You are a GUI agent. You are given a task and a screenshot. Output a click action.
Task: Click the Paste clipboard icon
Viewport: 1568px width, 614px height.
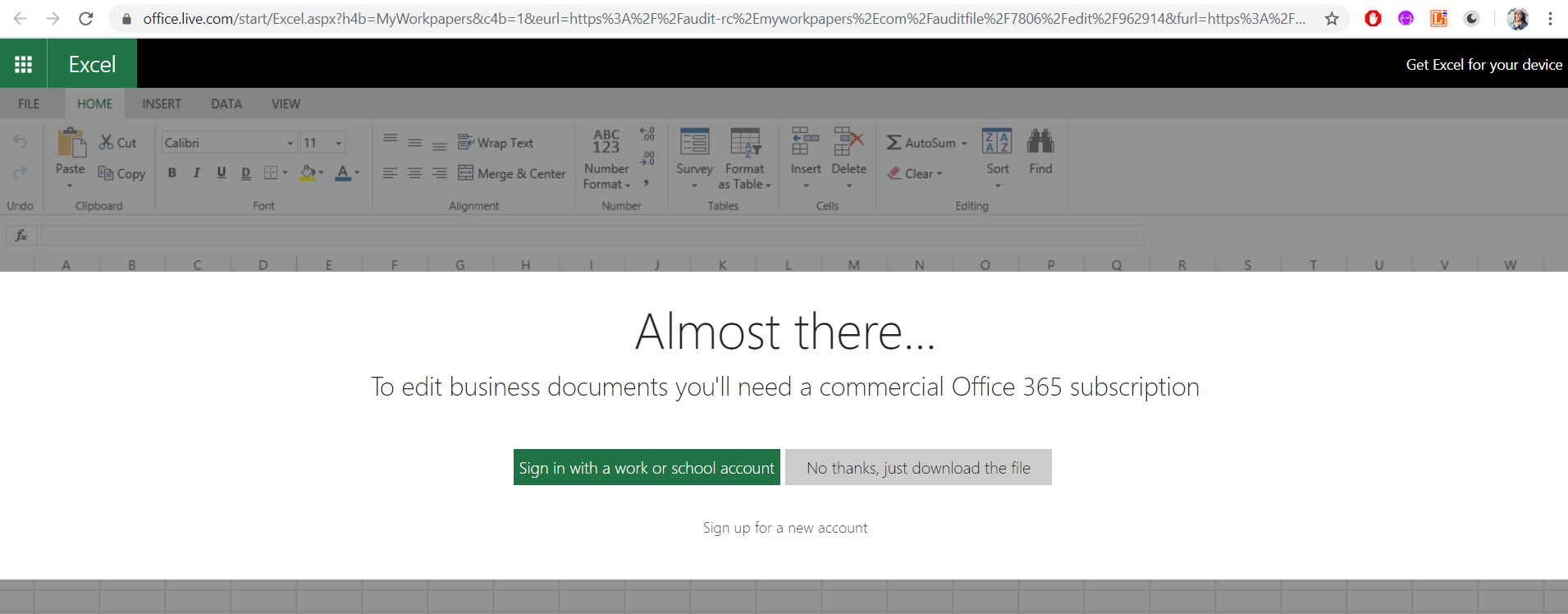(71, 143)
